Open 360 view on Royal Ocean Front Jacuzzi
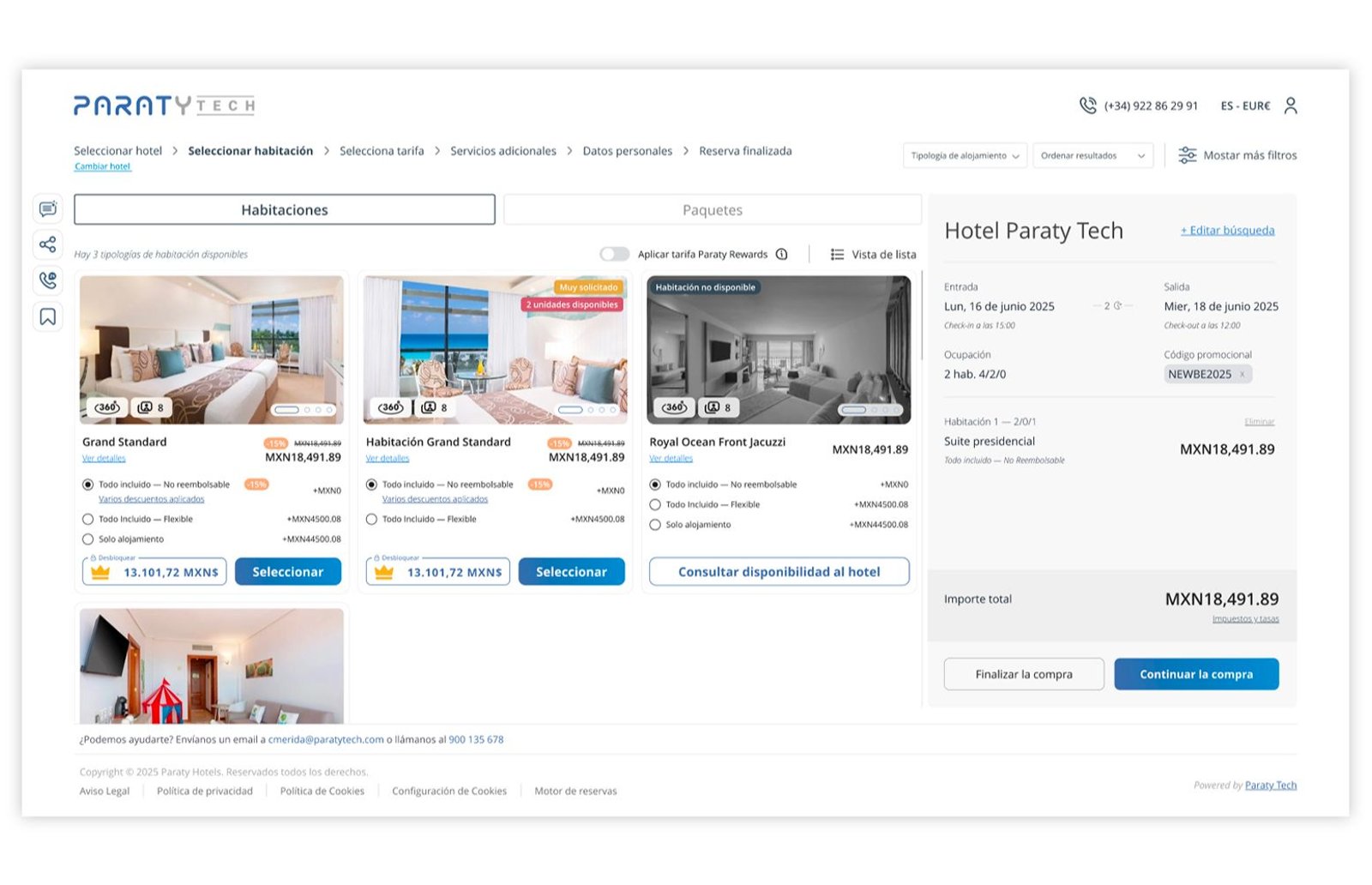 tap(675, 407)
